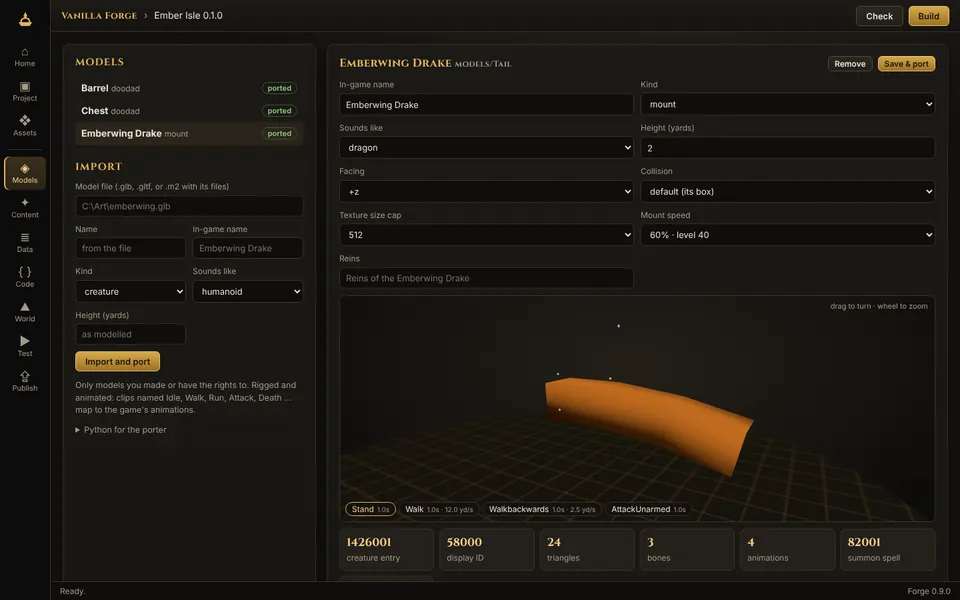
Task: Open import Sounds like dropdown showing humanoid
Action: click(x=247, y=291)
